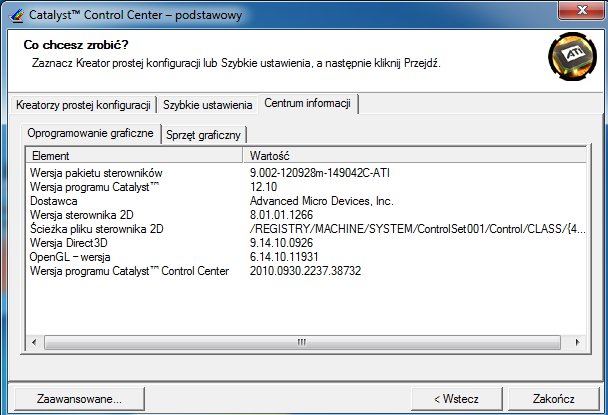Go back with the Wstecz button

[456, 399]
